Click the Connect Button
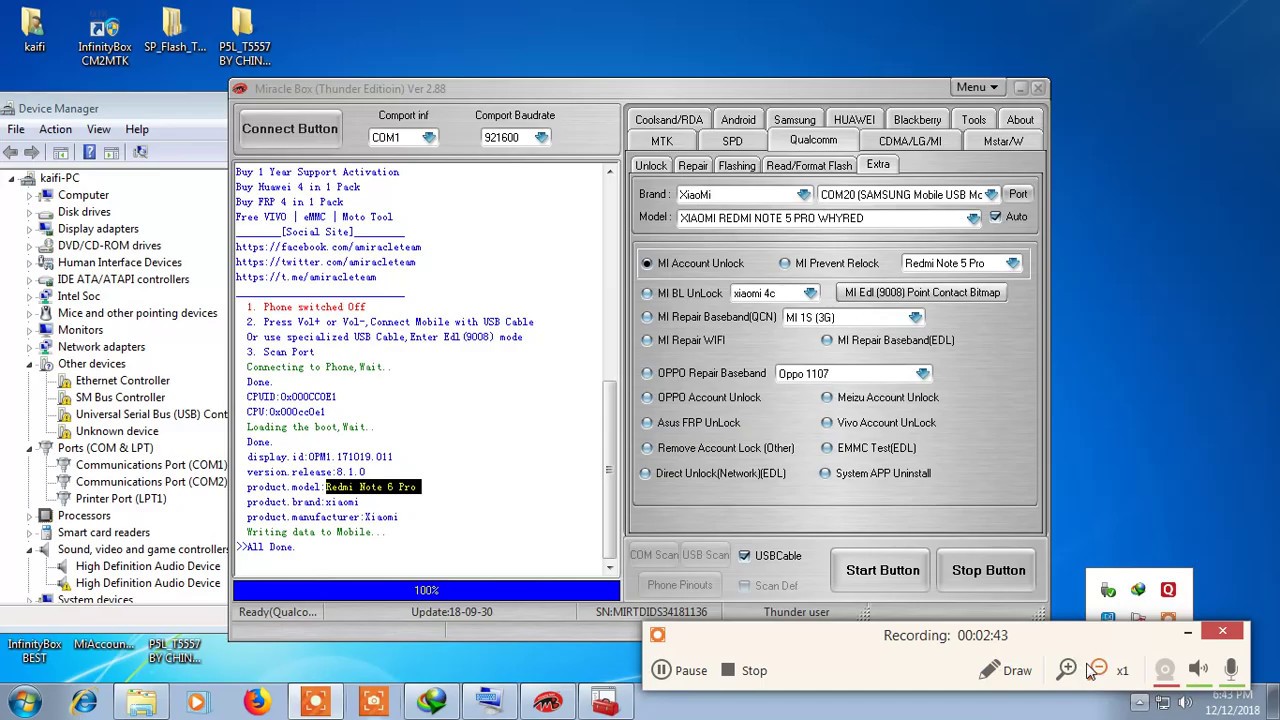Screen dimensions: 1280x720 pyautogui.click(x=290, y=129)
